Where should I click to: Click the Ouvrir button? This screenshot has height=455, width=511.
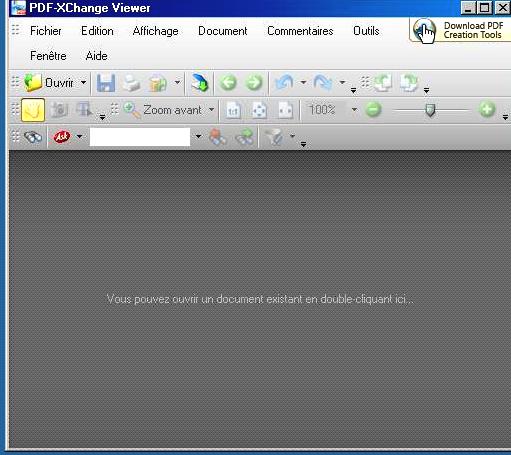point(49,83)
